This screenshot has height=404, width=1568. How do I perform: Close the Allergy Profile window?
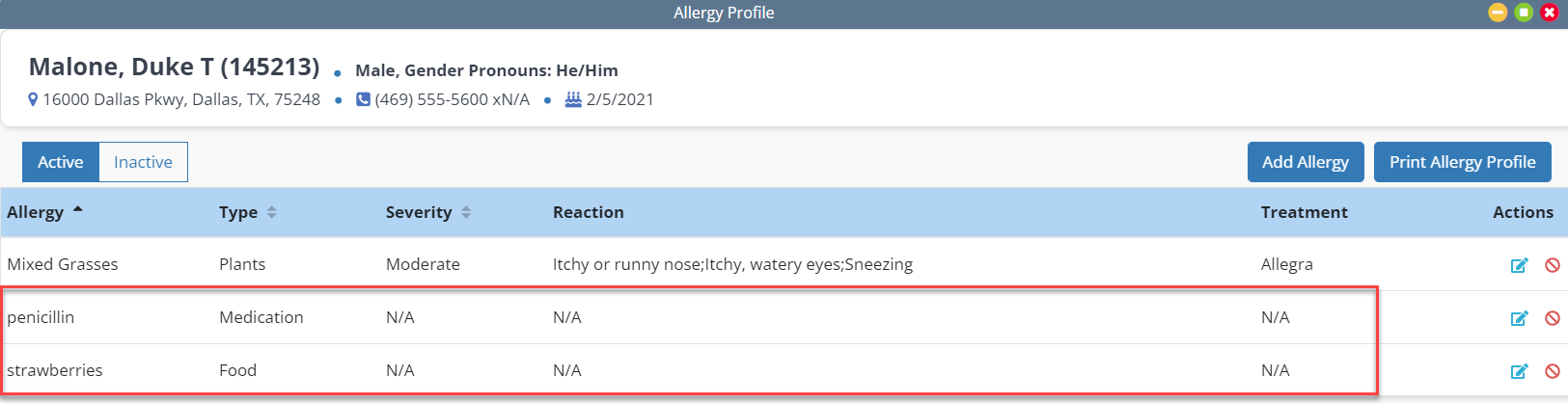[x=1550, y=13]
